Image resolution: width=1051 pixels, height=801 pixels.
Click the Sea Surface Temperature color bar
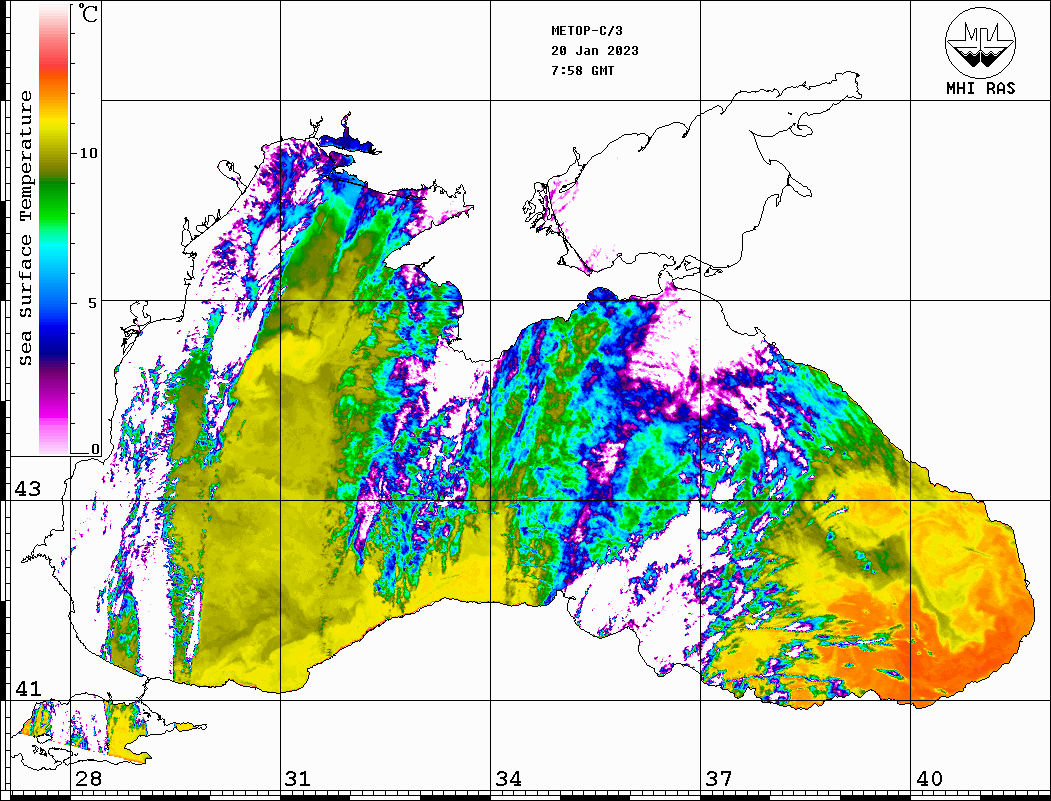(x=54, y=229)
